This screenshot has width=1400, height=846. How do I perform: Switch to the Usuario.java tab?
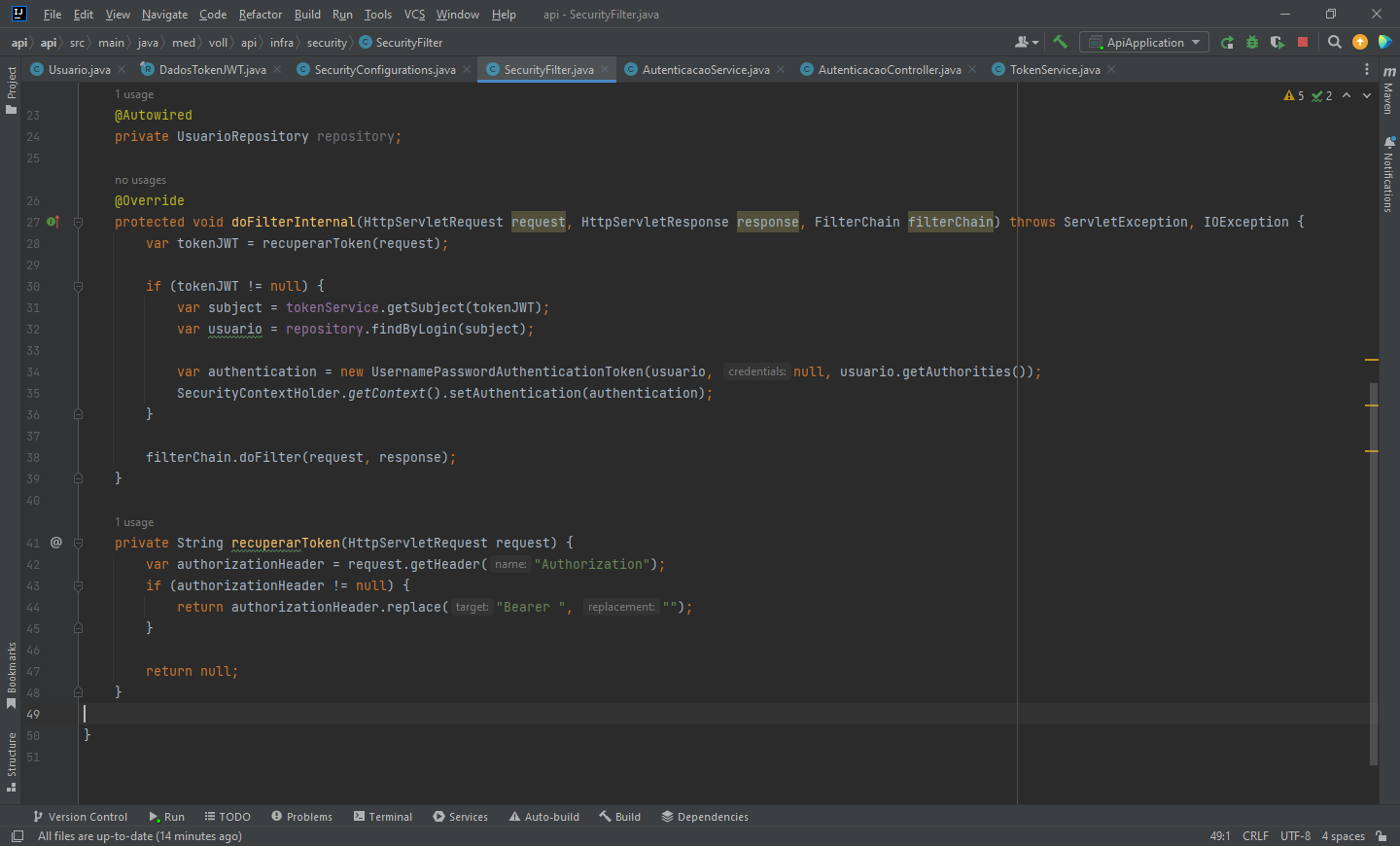[79, 69]
